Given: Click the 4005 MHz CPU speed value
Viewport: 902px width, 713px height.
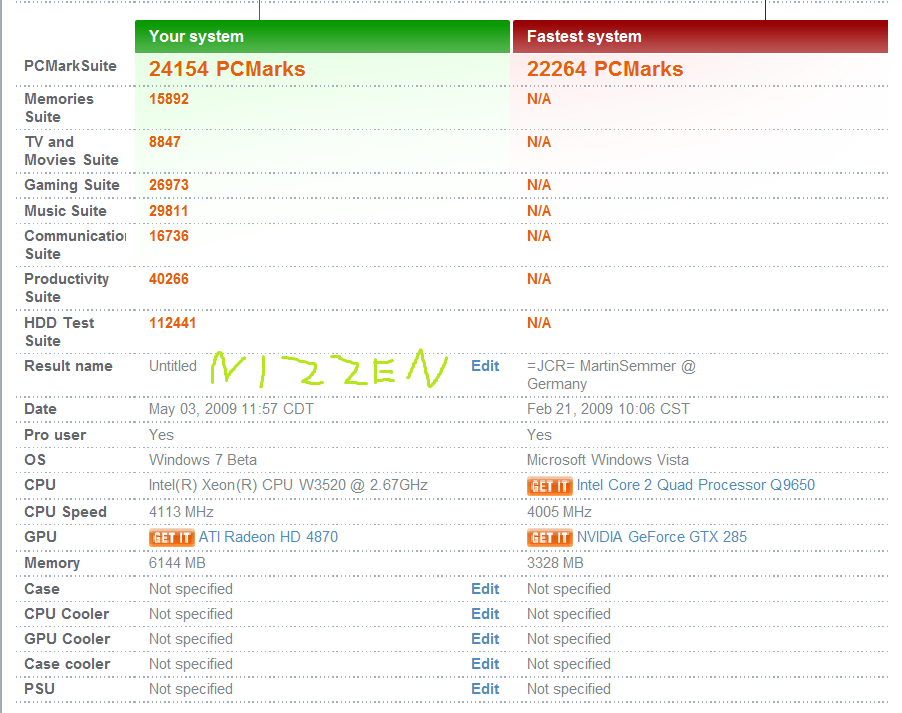Looking at the screenshot, I should pos(559,512).
